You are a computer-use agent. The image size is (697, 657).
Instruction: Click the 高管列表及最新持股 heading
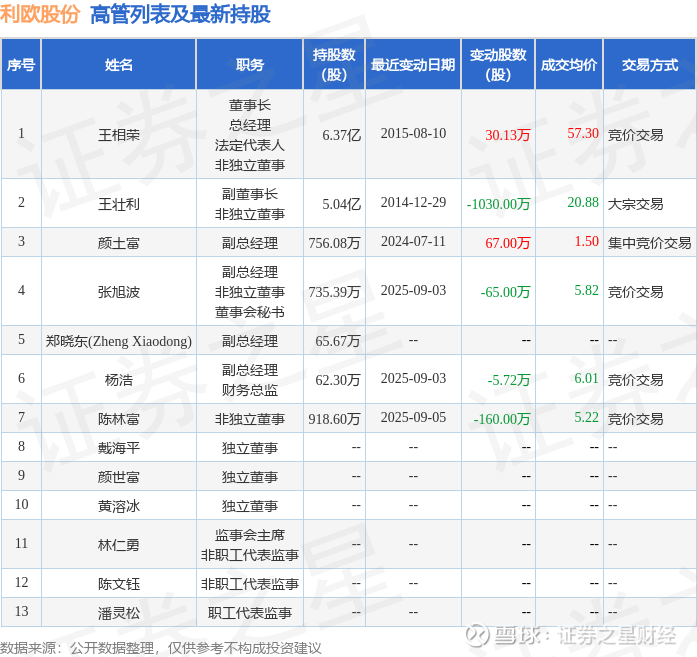[180, 14]
